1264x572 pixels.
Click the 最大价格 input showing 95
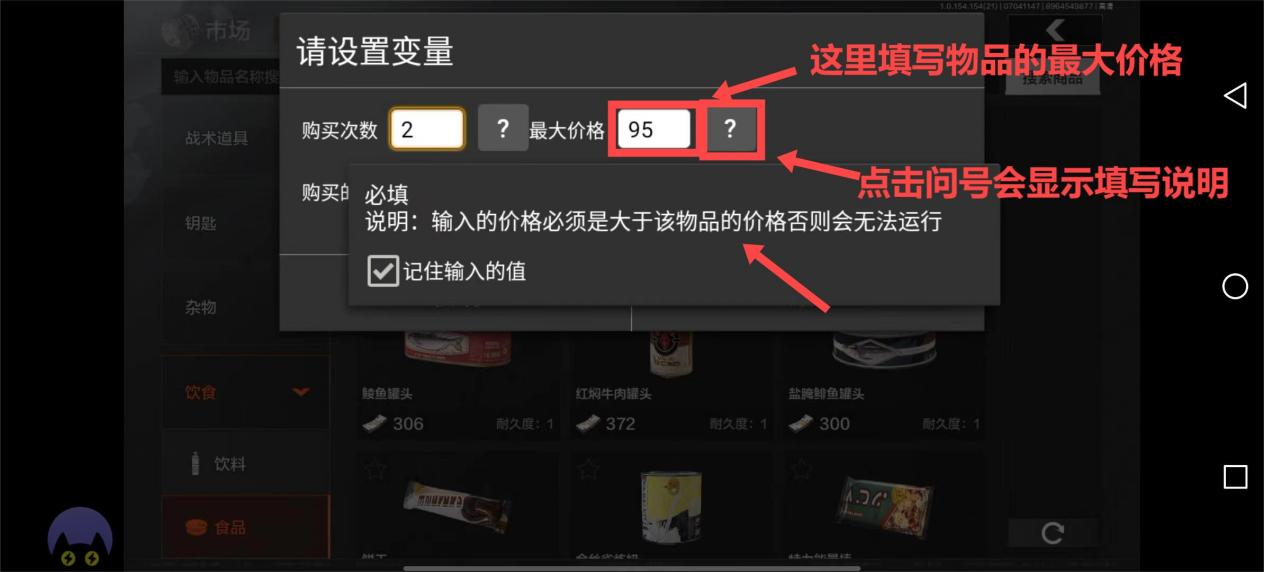(x=655, y=129)
